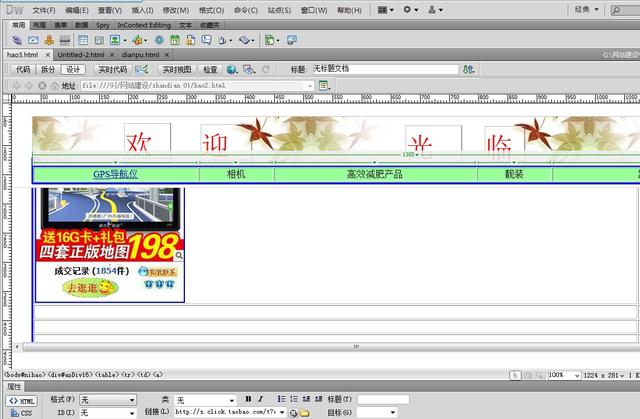Open the 修改(M) menu
The width and height of the screenshot is (640, 419).
pos(174,9)
